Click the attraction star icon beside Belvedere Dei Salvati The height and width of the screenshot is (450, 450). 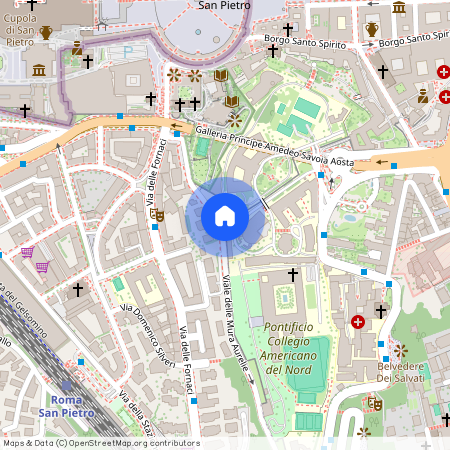[401, 351]
